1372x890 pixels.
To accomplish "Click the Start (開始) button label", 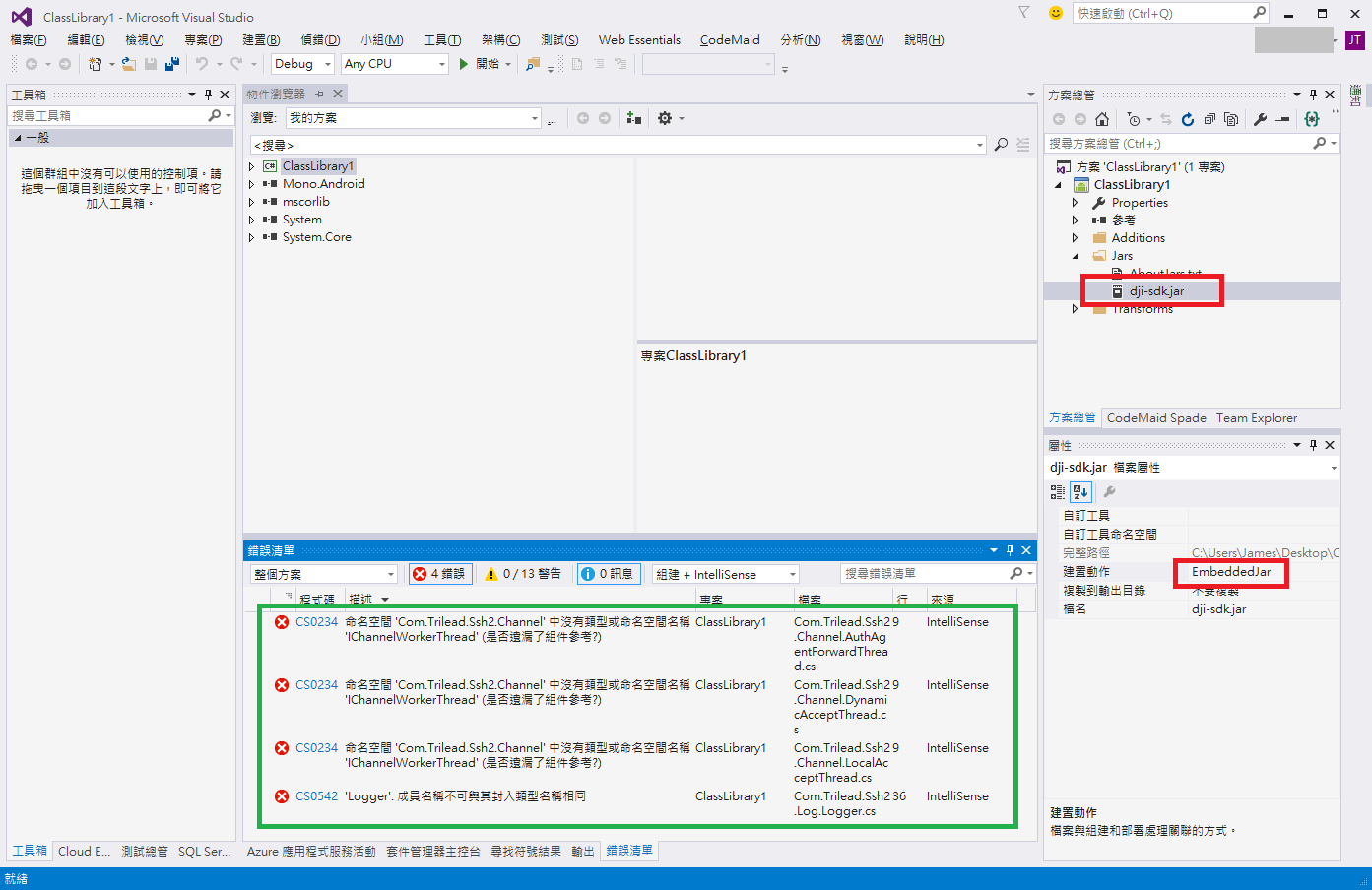I will (x=488, y=64).
